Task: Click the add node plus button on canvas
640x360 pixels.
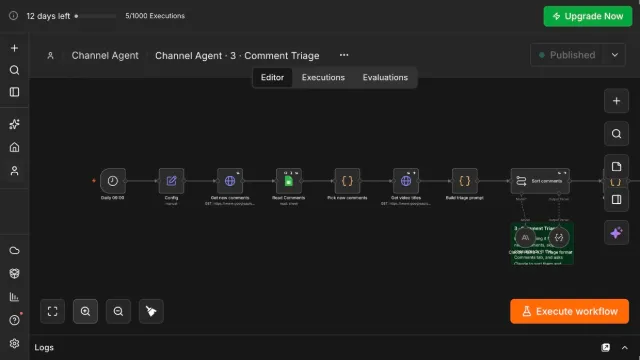Action: (616, 101)
